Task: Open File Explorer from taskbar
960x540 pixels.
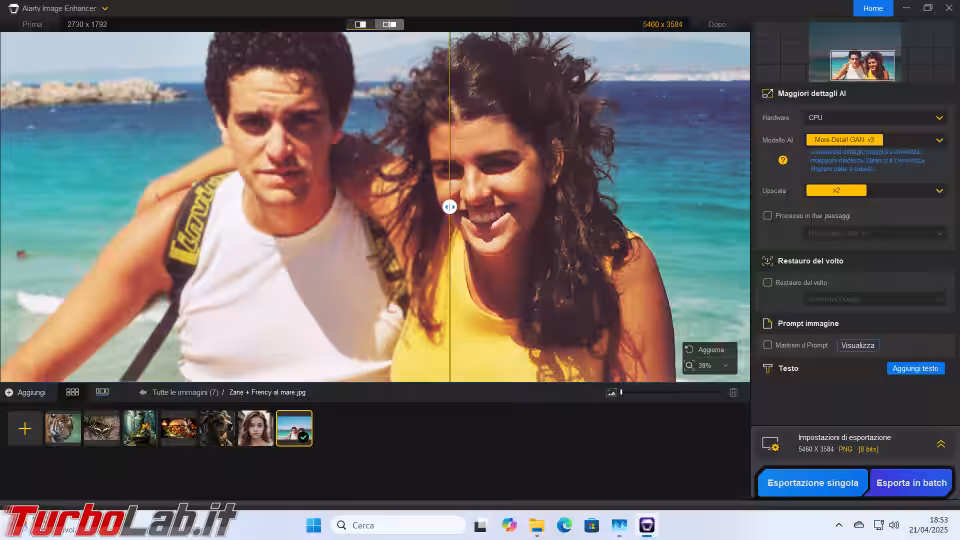Action: 537,525
